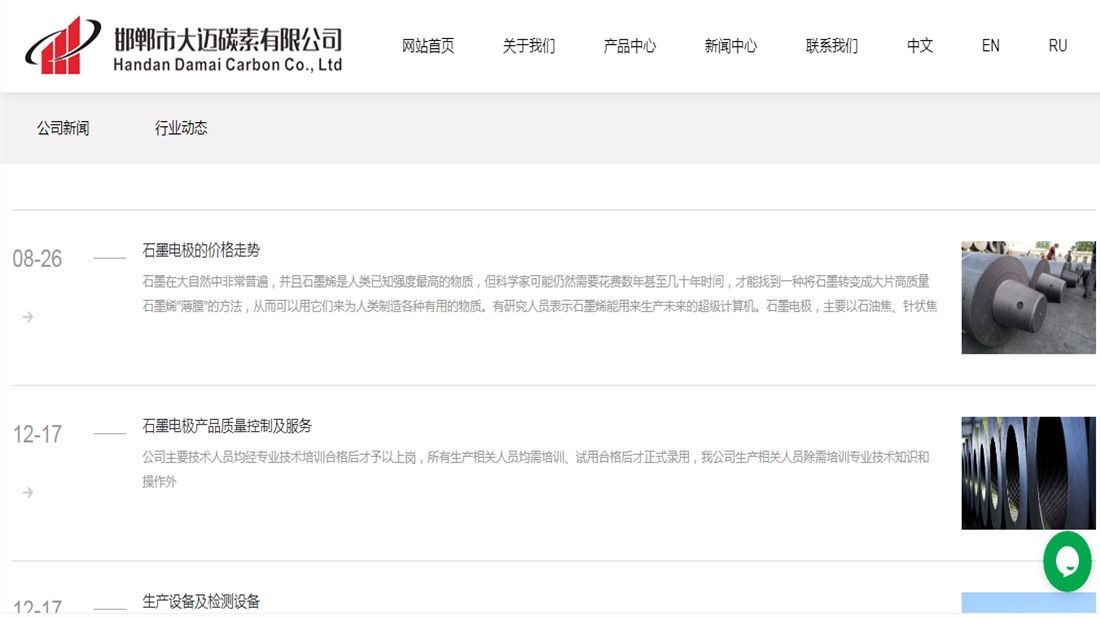This screenshot has height=618, width=1100.
Task: Open article titled 石墨电极的价格走势
Action: coord(201,250)
